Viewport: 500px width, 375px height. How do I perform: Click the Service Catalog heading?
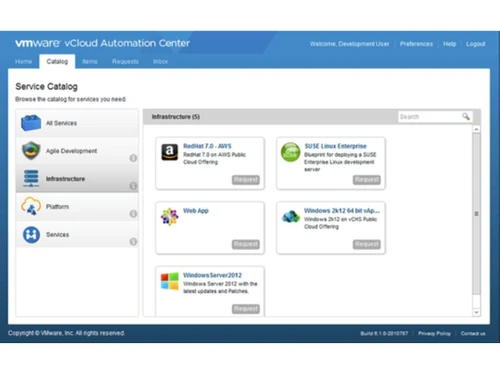tap(46, 87)
